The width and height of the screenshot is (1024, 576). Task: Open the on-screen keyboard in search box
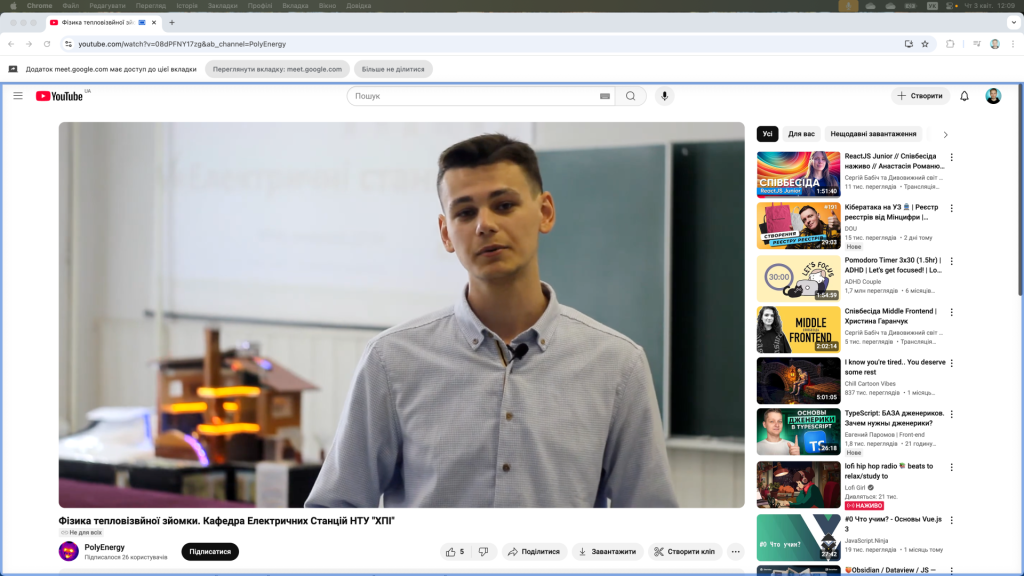[605, 96]
